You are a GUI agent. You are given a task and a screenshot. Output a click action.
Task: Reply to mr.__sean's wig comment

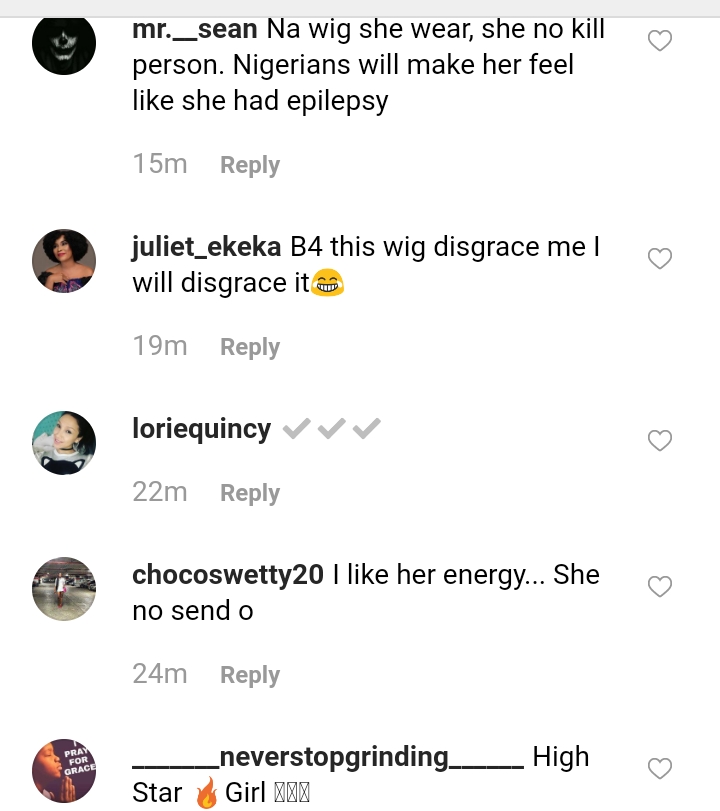[x=249, y=164]
